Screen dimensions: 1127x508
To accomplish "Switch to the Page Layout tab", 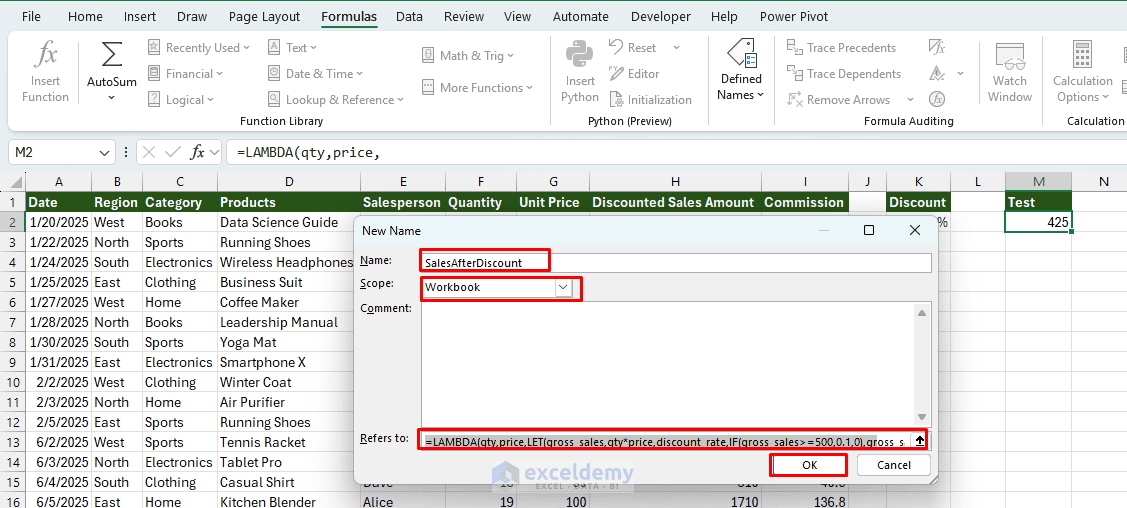I will 266,17.
